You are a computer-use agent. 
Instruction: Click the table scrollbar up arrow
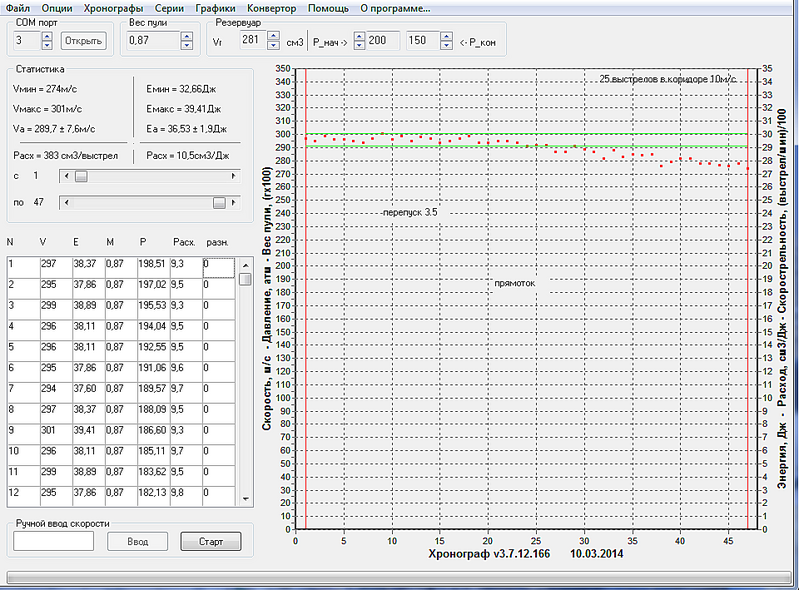click(246, 265)
